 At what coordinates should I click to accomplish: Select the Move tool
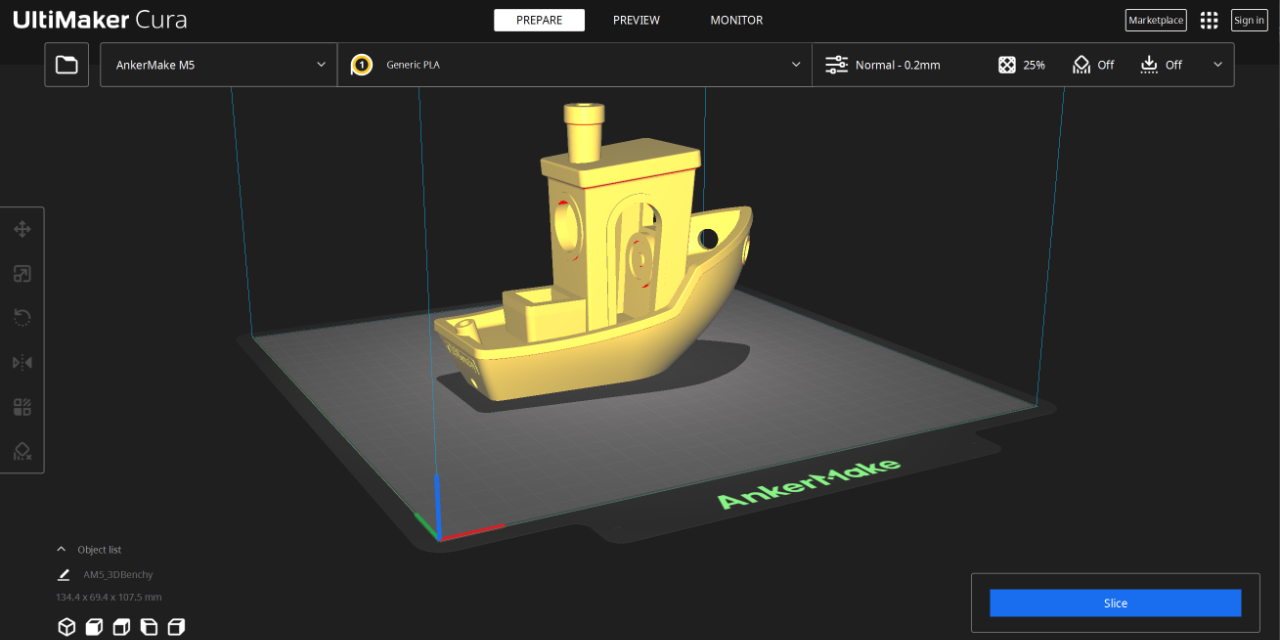click(x=21, y=229)
